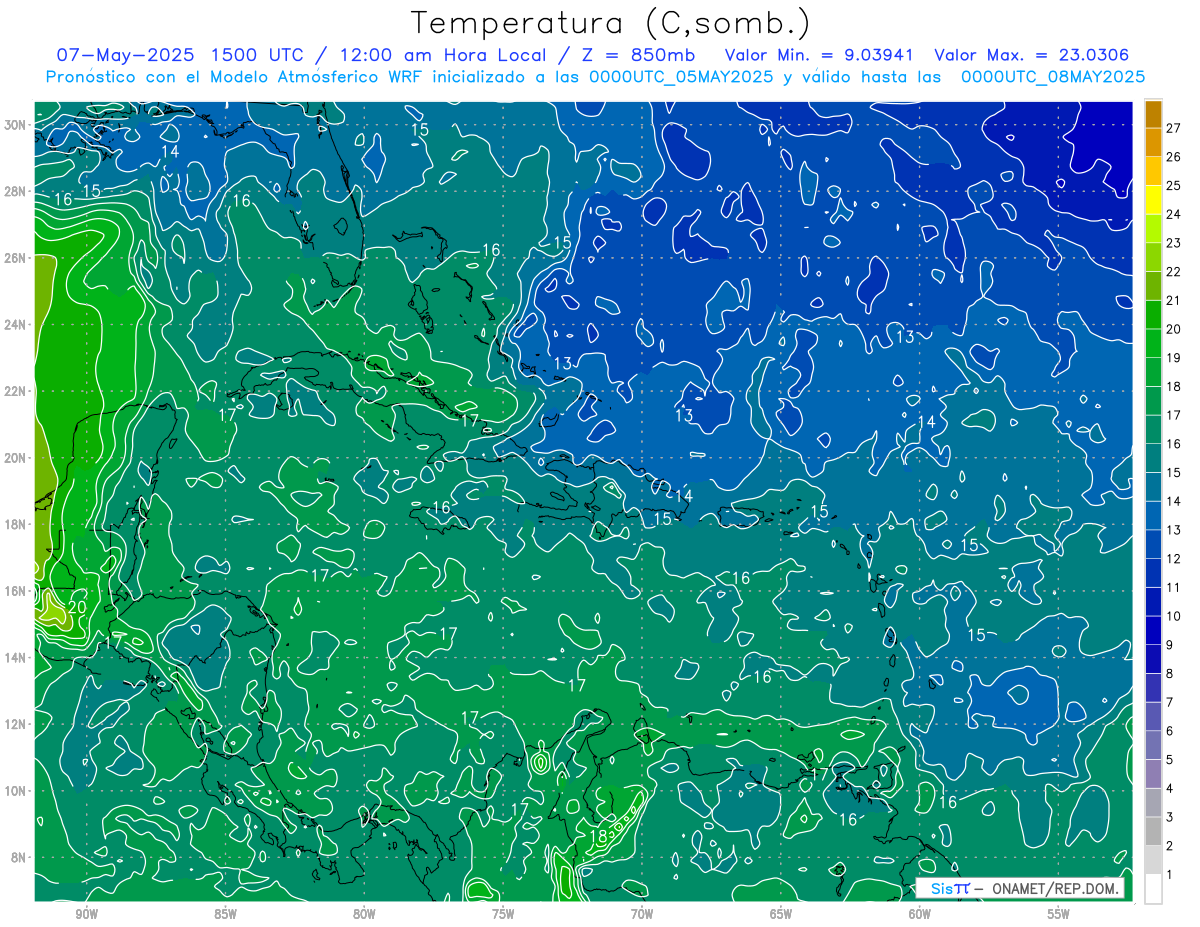Click the "14N" latitude axis label
This screenshot has width=1200, height=927.
click(17, 658)
